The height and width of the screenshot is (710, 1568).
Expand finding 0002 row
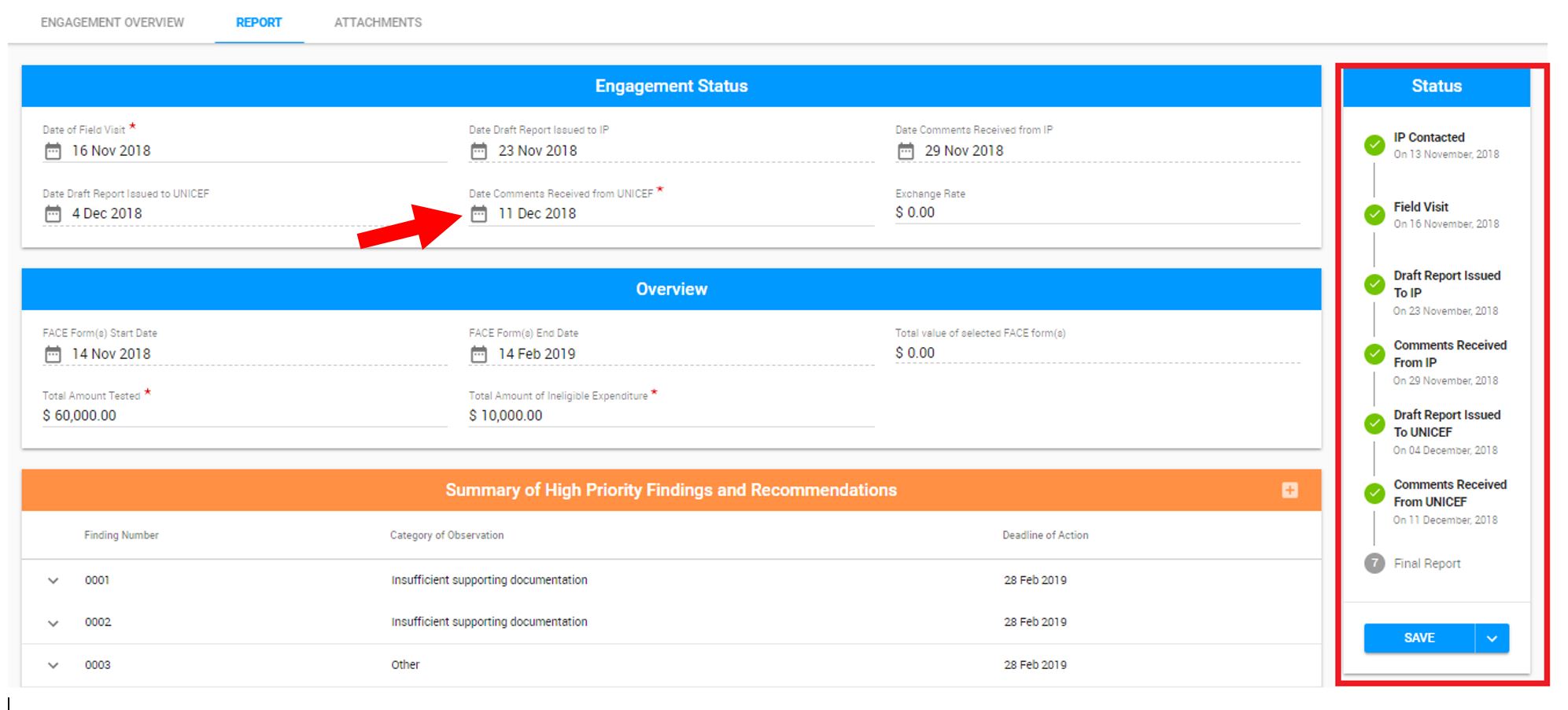pyautogui.click(x=53, y=623)
